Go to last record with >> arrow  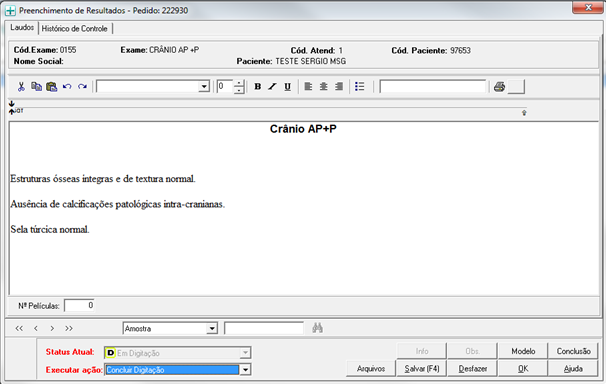coord(69,328)
